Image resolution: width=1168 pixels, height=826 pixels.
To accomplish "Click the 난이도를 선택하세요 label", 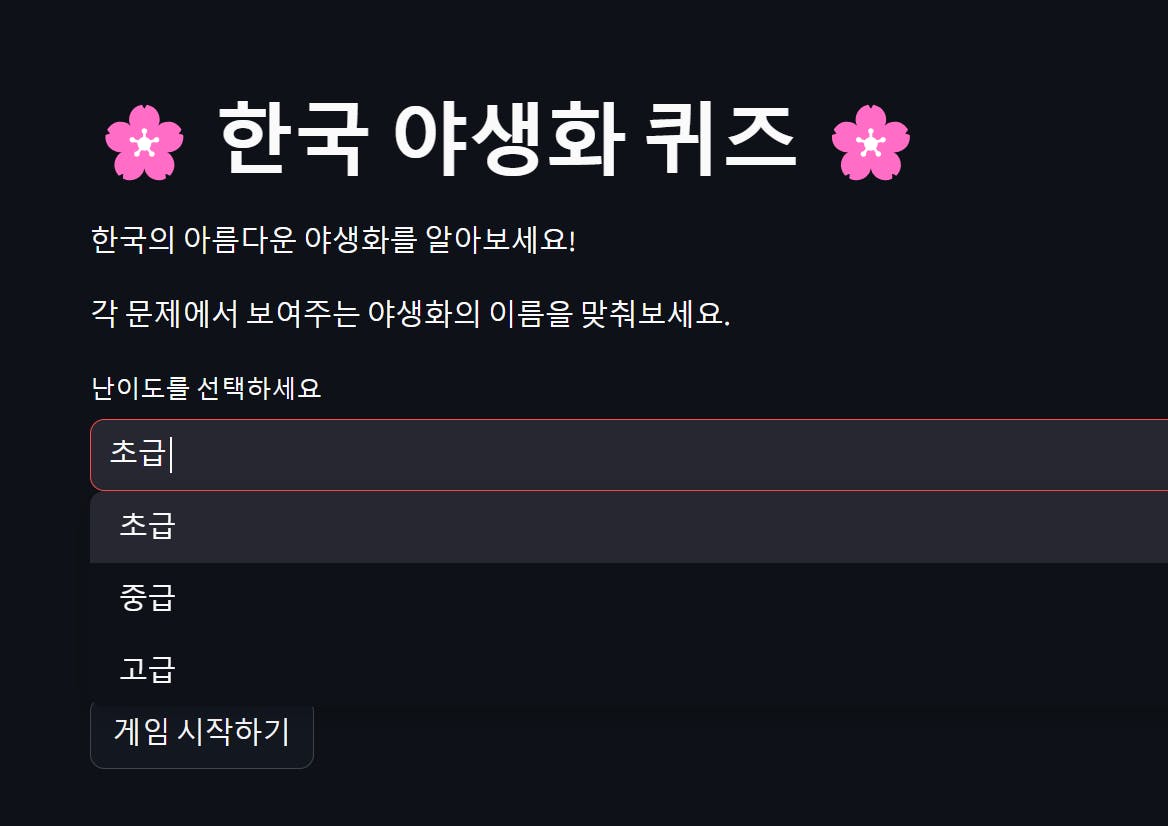I will pos(206,388).
